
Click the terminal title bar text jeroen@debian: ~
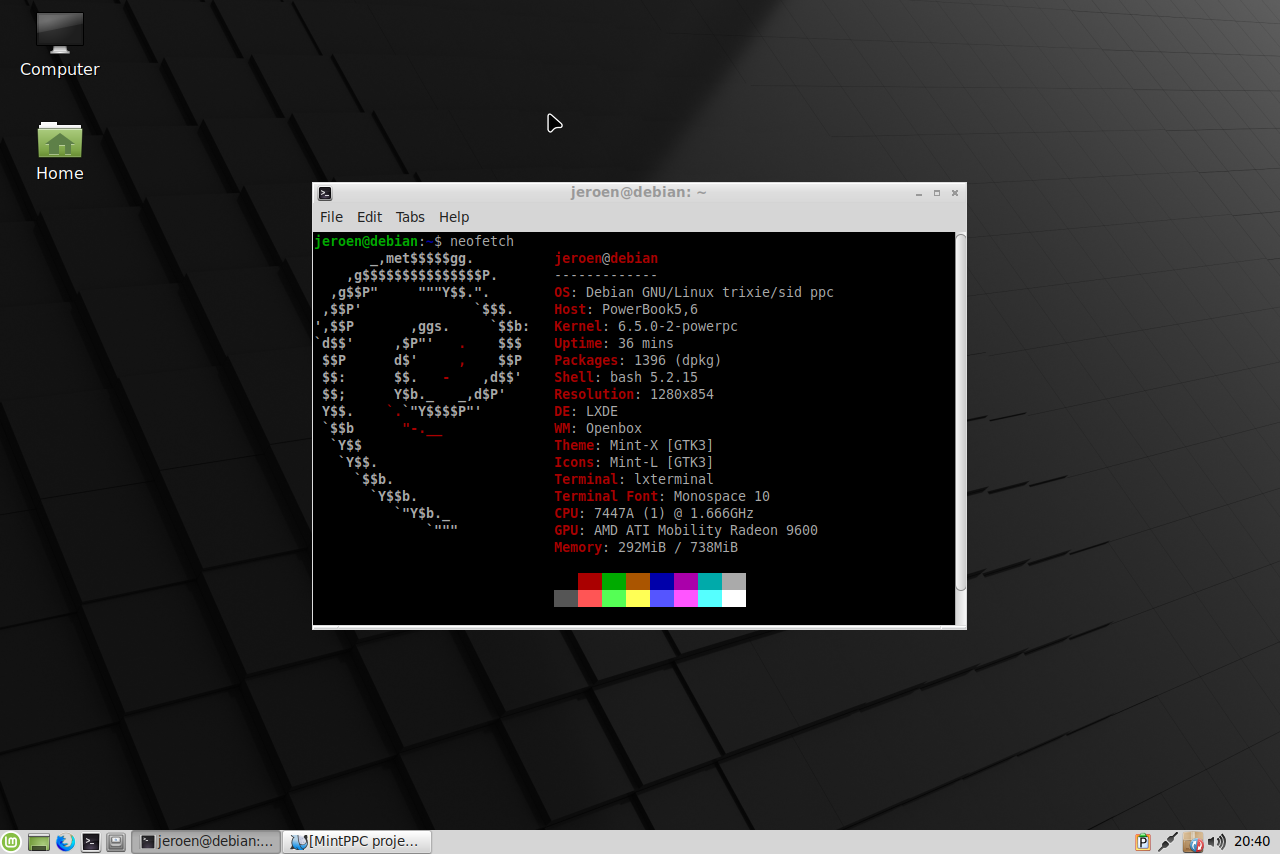point(639,192)
